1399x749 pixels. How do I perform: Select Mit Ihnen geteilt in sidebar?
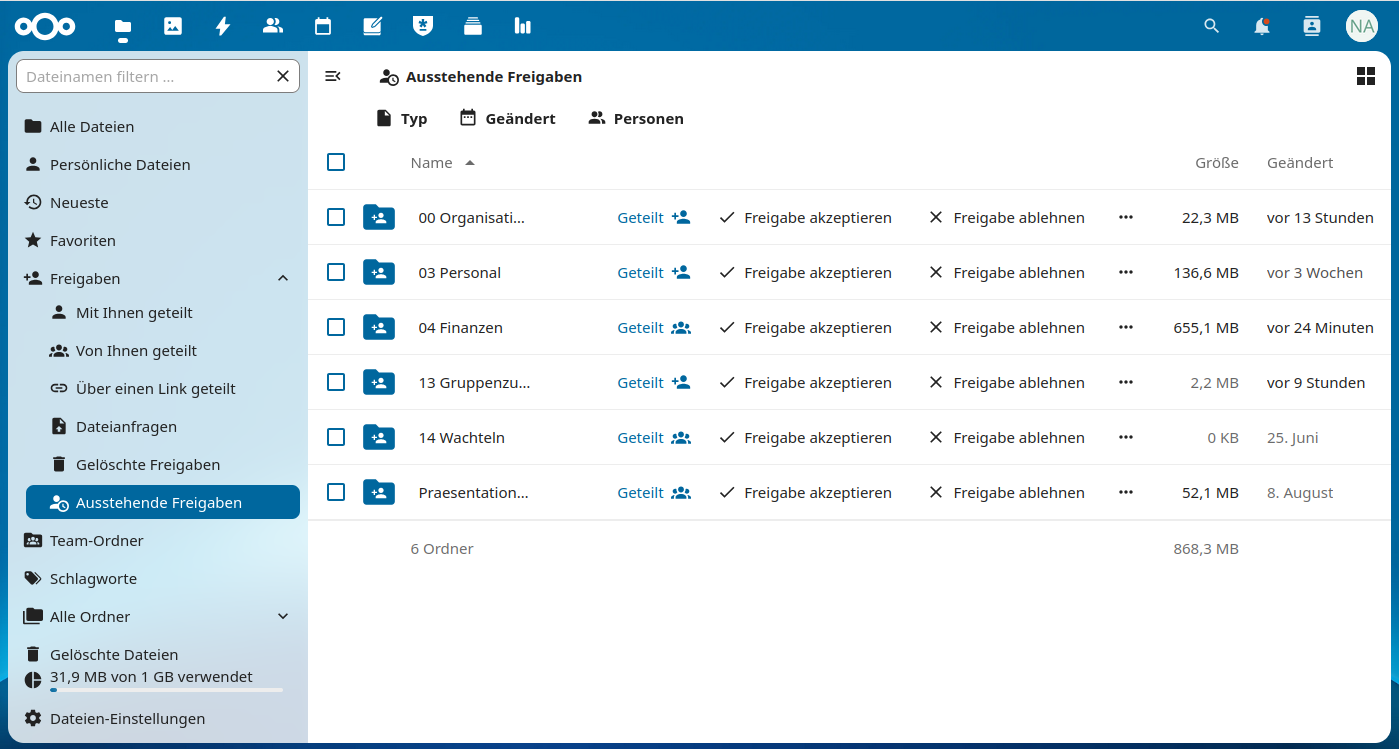tap(134, 313)
